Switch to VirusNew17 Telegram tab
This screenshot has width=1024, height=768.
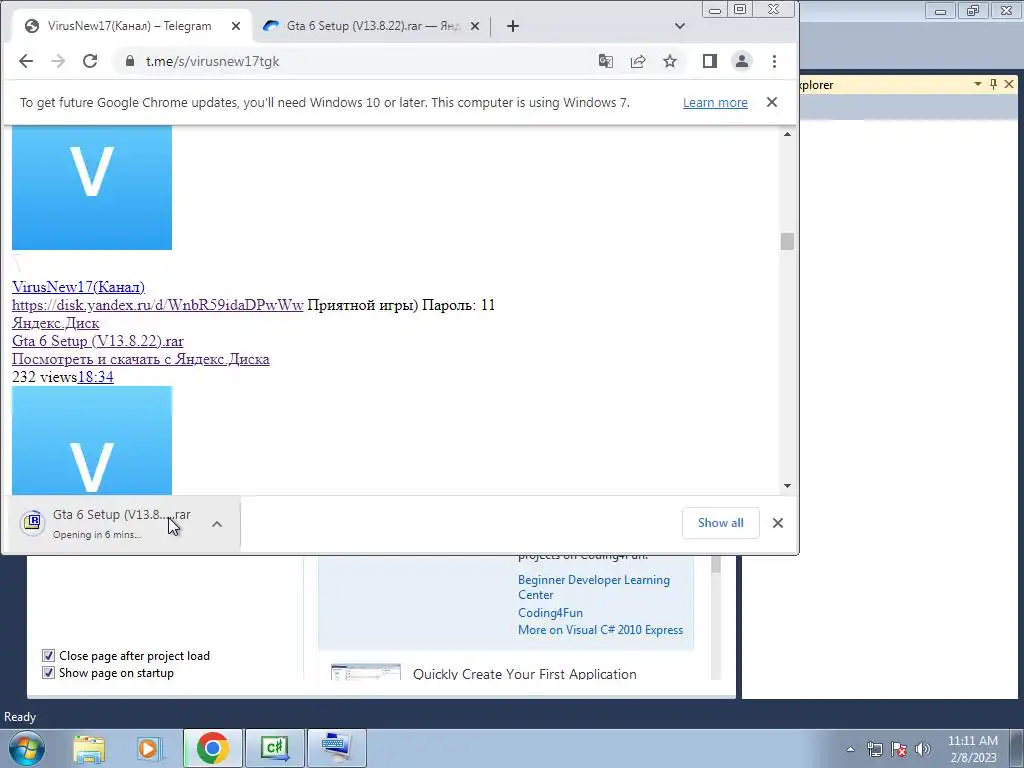tap(131, 26)
